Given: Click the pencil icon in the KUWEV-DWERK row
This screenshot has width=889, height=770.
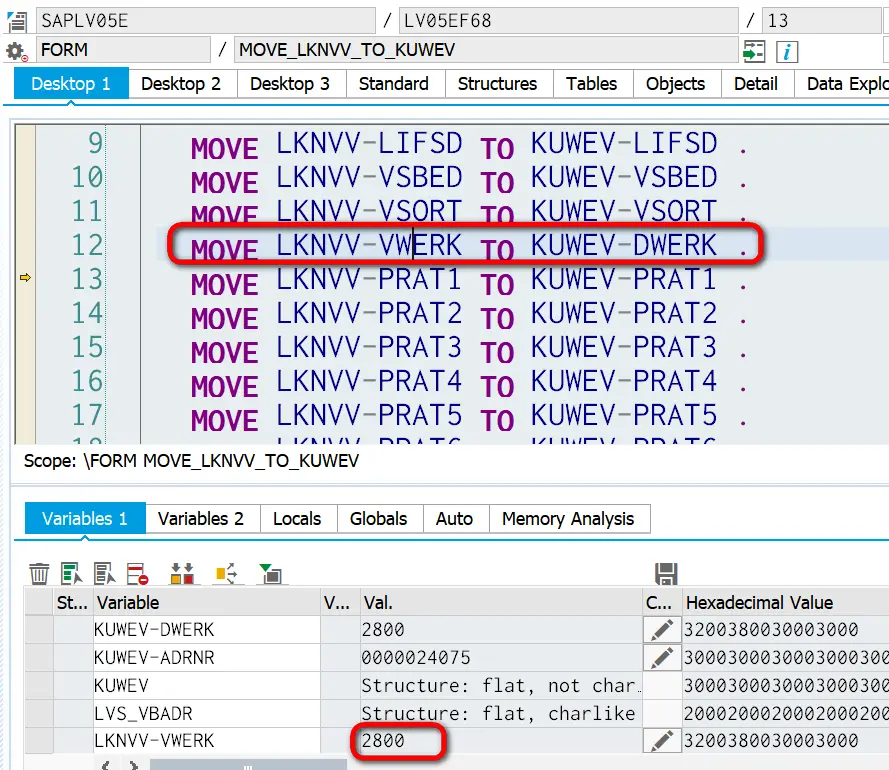Looking at the screenshot, I should 662,629.
